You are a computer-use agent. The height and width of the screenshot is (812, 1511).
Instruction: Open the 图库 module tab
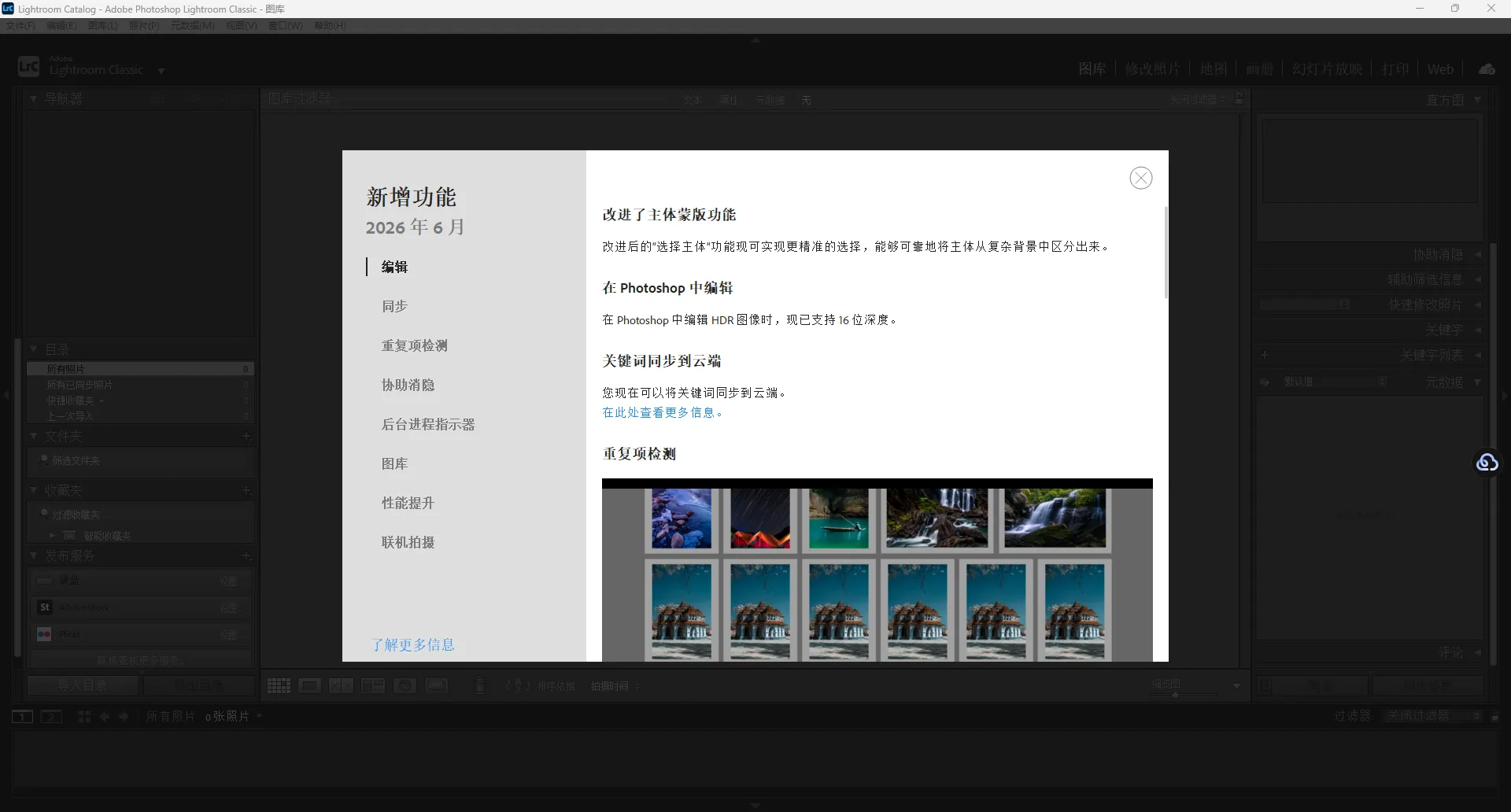coord(1092,69)
